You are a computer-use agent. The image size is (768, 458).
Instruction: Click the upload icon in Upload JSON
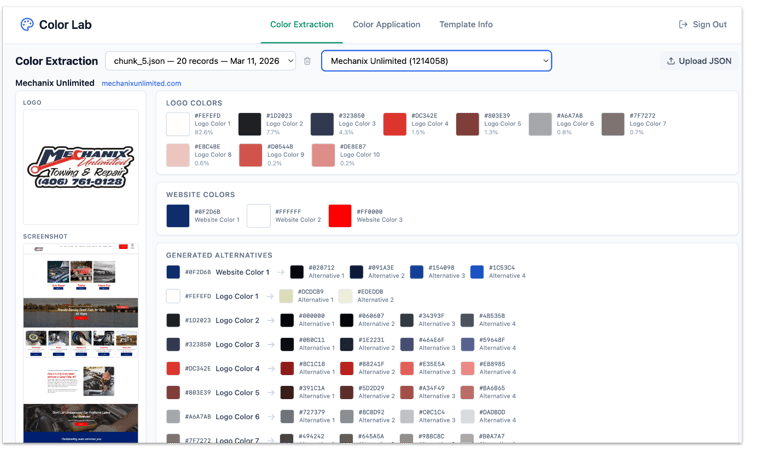671,61
